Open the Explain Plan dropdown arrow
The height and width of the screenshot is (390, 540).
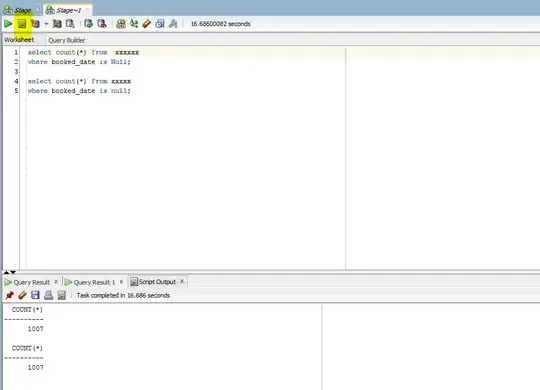(x=46, y=24)
